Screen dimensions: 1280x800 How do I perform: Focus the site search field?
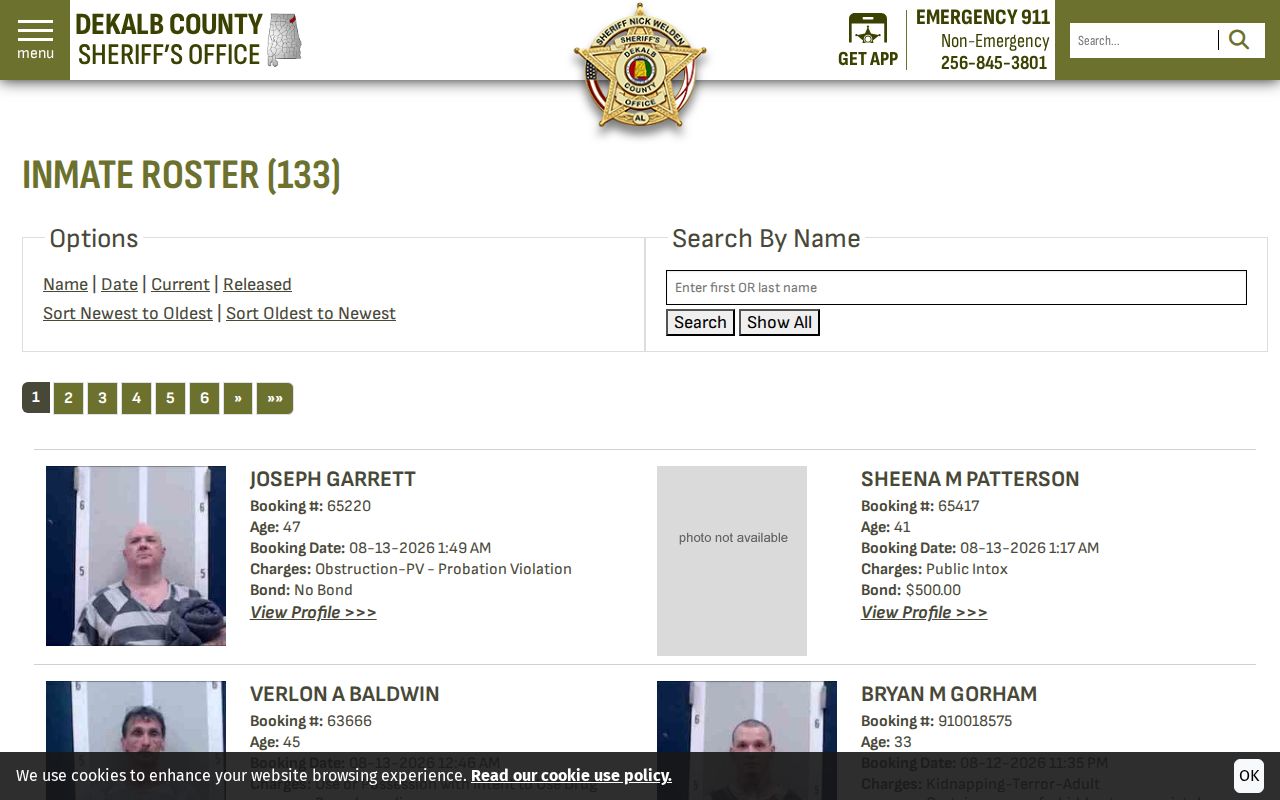coord(1144,40)
